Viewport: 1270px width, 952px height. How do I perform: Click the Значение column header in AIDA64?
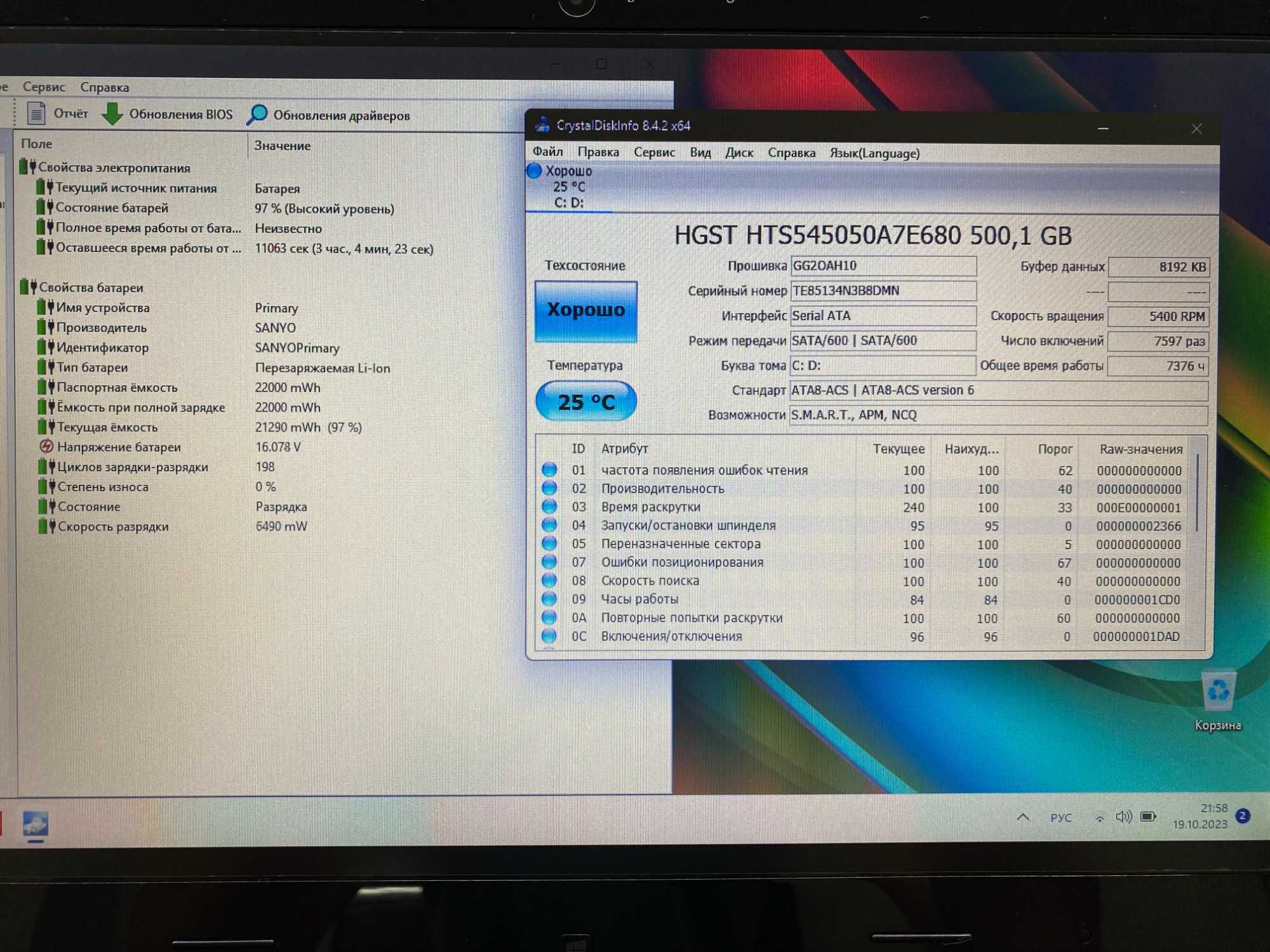tap(283, 146)
